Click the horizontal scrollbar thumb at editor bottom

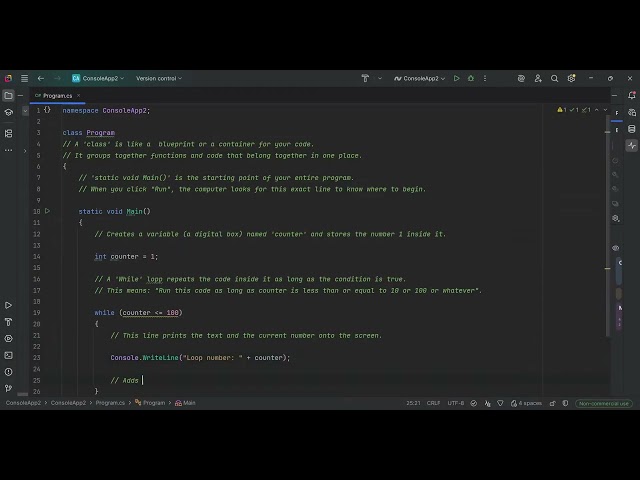tap(22, 394)
